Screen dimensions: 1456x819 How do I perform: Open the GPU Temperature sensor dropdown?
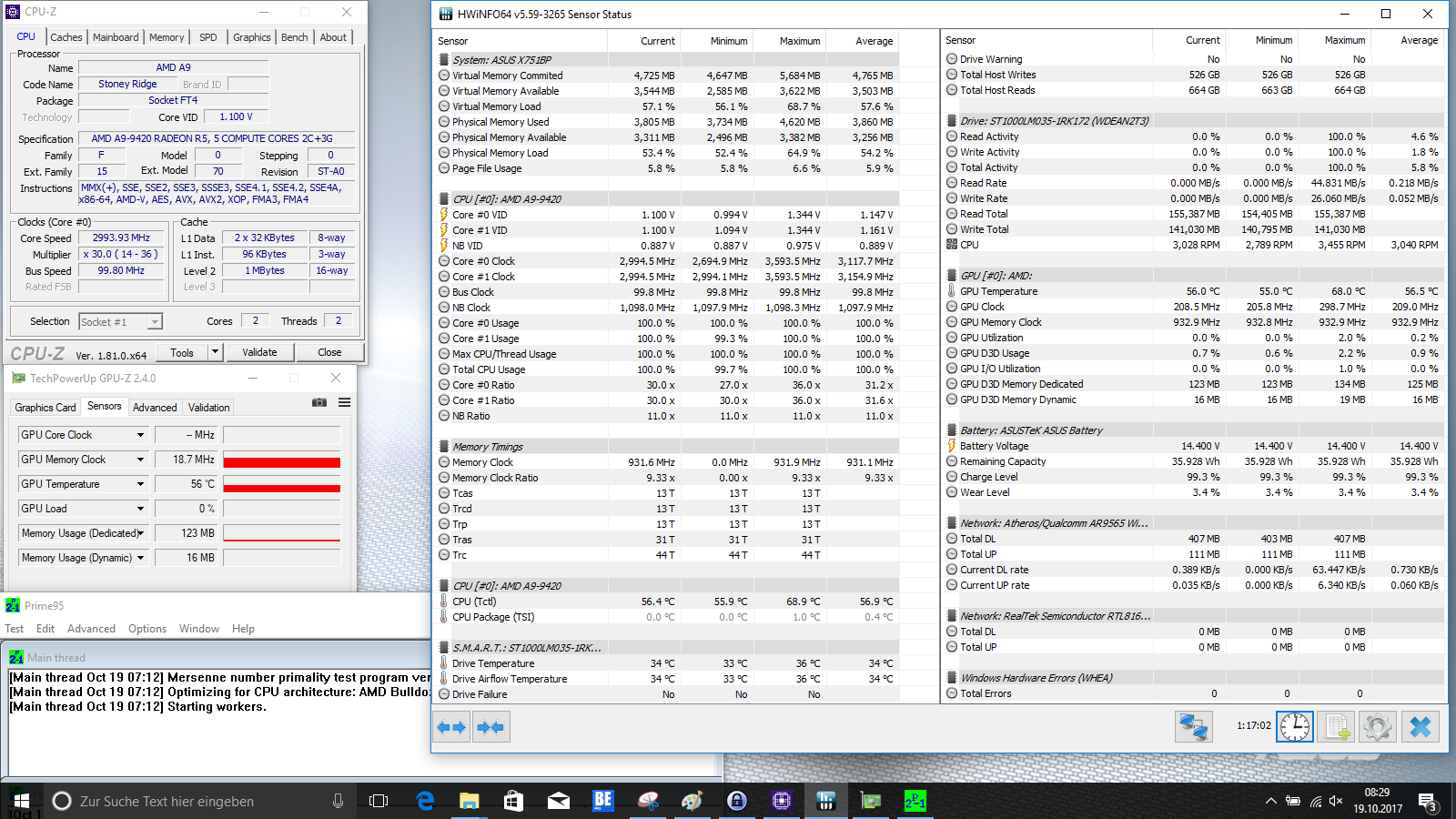click(x=140, y=484)
